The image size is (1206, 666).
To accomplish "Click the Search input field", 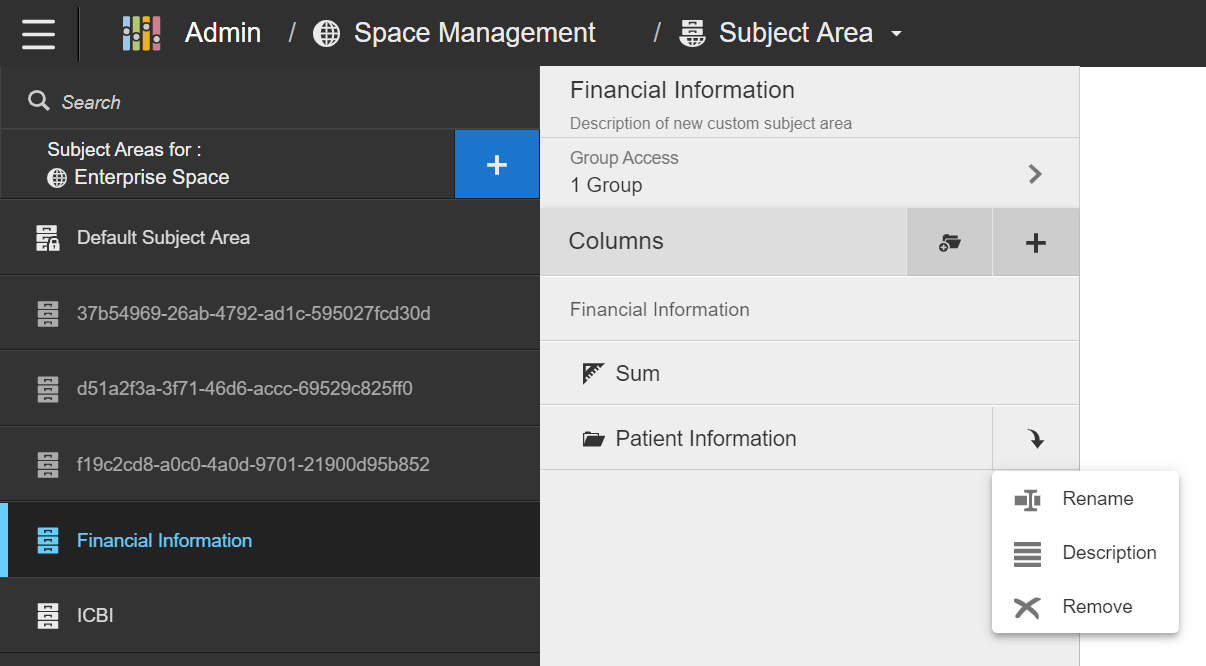I will (250, 102).
